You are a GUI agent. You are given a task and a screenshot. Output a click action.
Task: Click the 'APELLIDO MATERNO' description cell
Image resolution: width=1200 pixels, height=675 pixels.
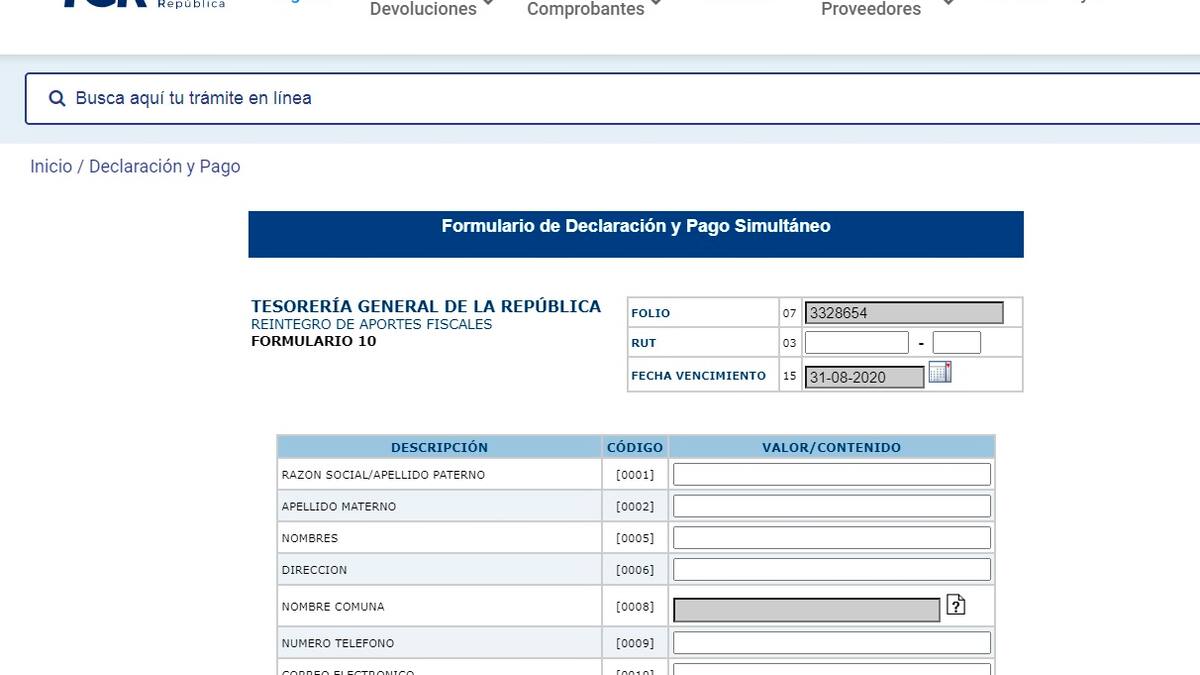coord(439,507)
